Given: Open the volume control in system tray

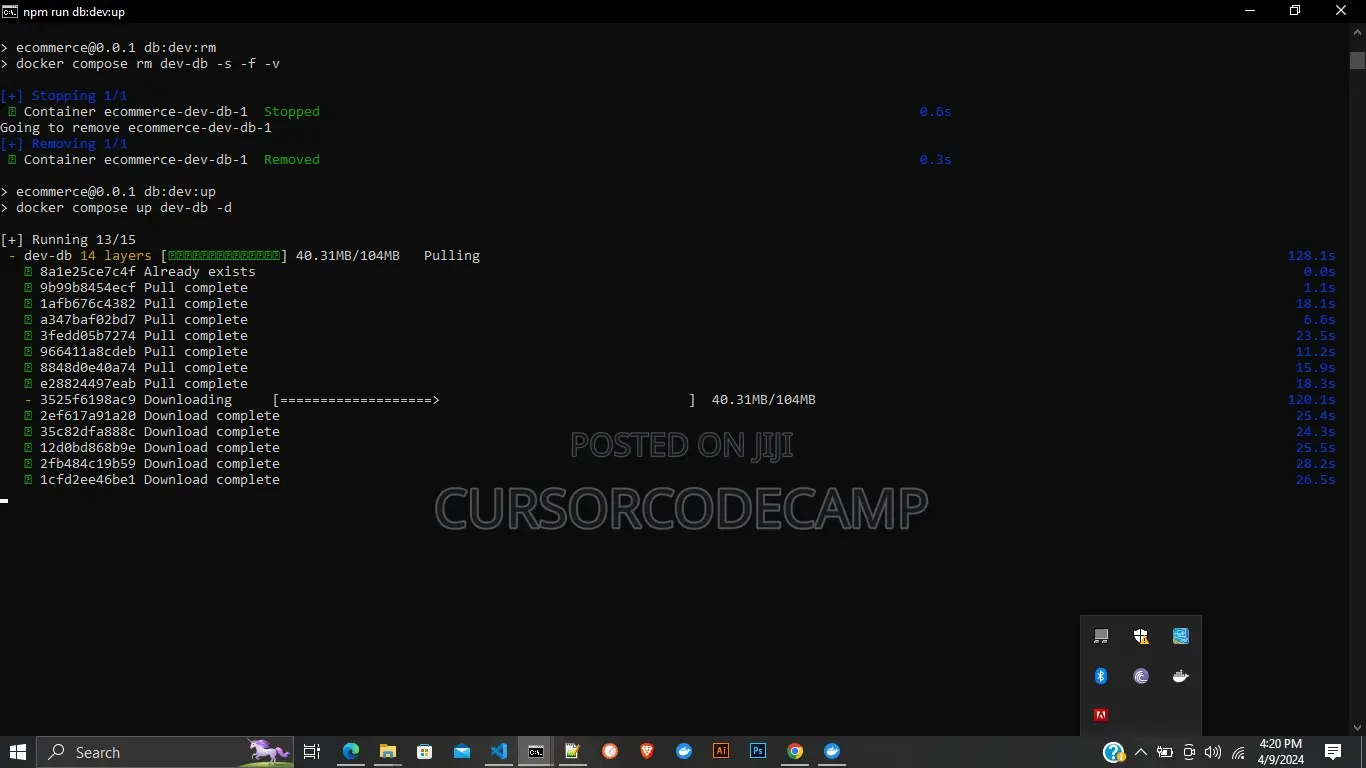Looking at the screenshot, I should pyautogui.click(x=1213, y=752).
